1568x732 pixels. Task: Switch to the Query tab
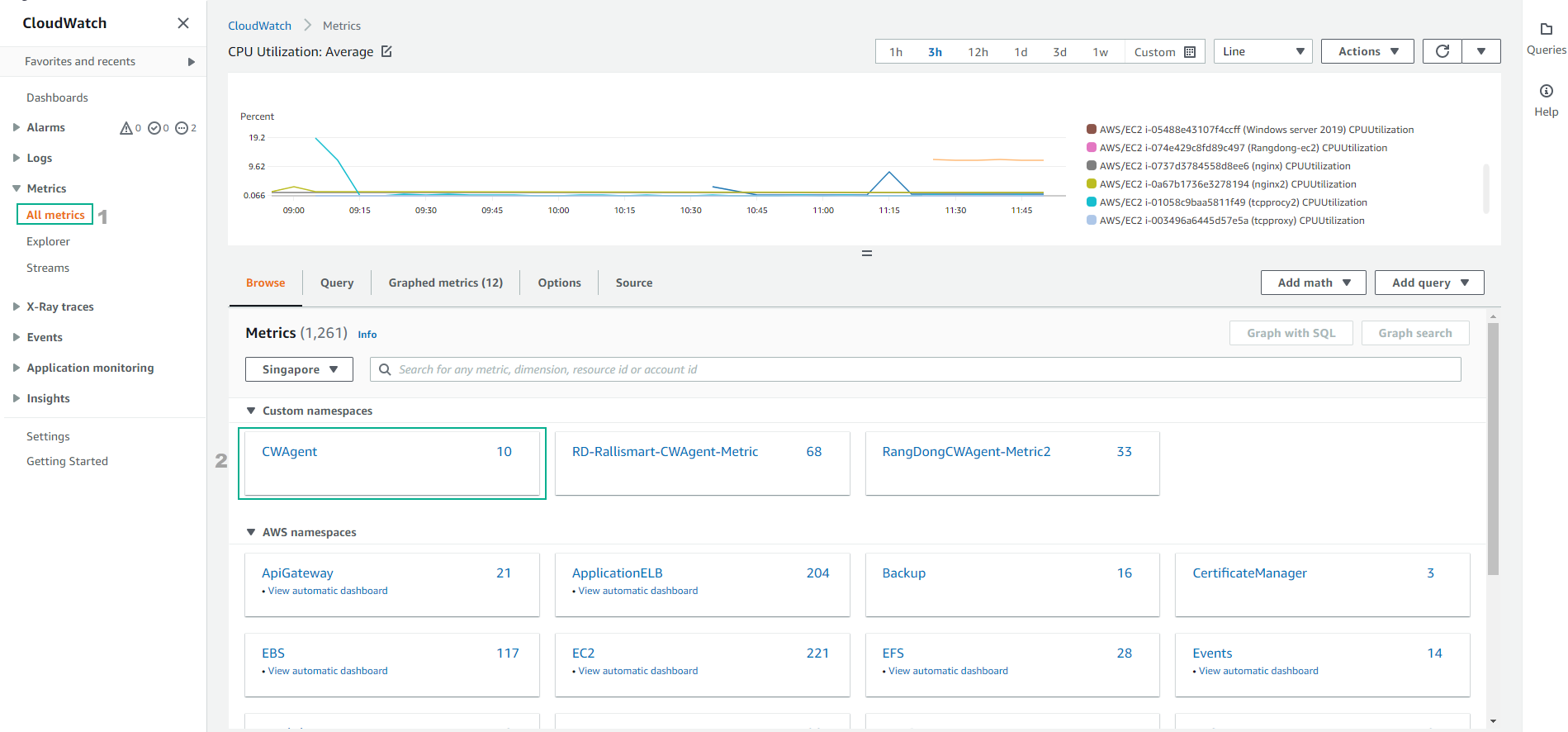[337, 283]
